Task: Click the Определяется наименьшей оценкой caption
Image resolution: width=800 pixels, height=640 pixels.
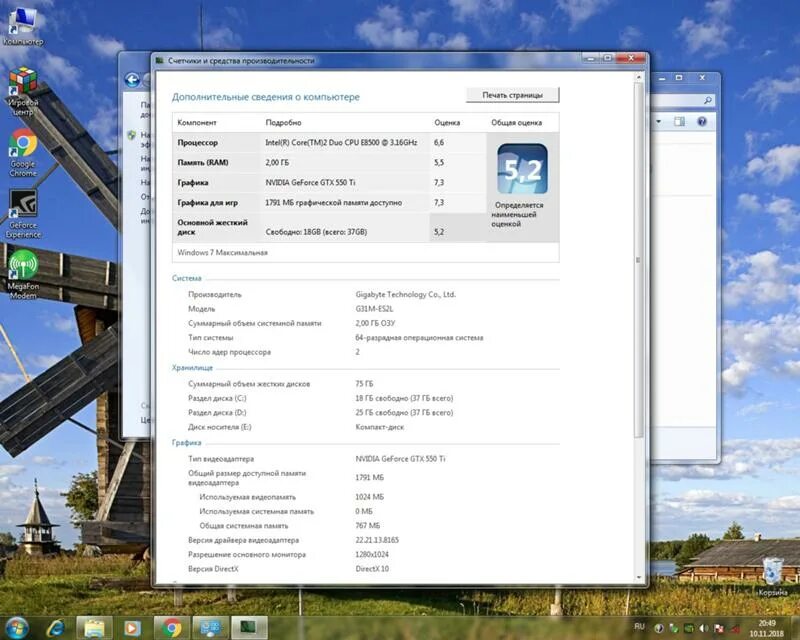Action: click(x=517, y=214)
